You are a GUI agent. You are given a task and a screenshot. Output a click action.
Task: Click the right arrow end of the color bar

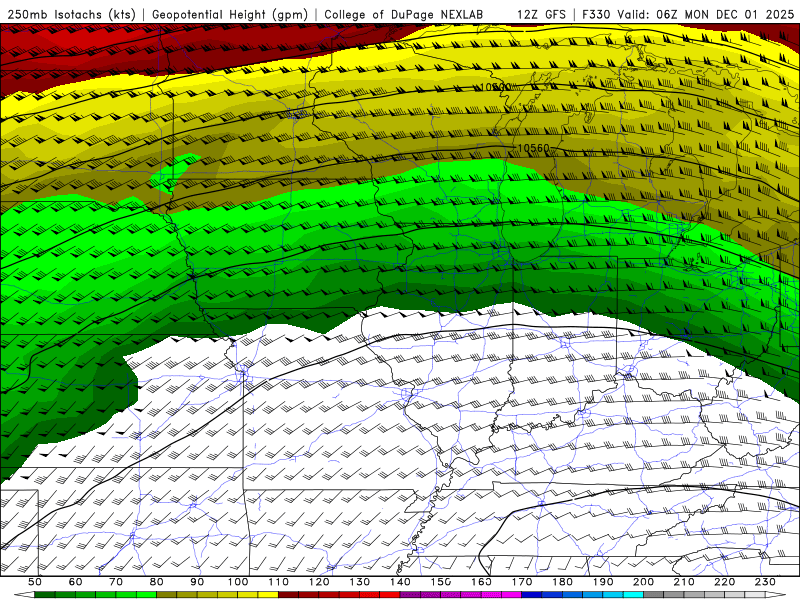tap(776, 595)
